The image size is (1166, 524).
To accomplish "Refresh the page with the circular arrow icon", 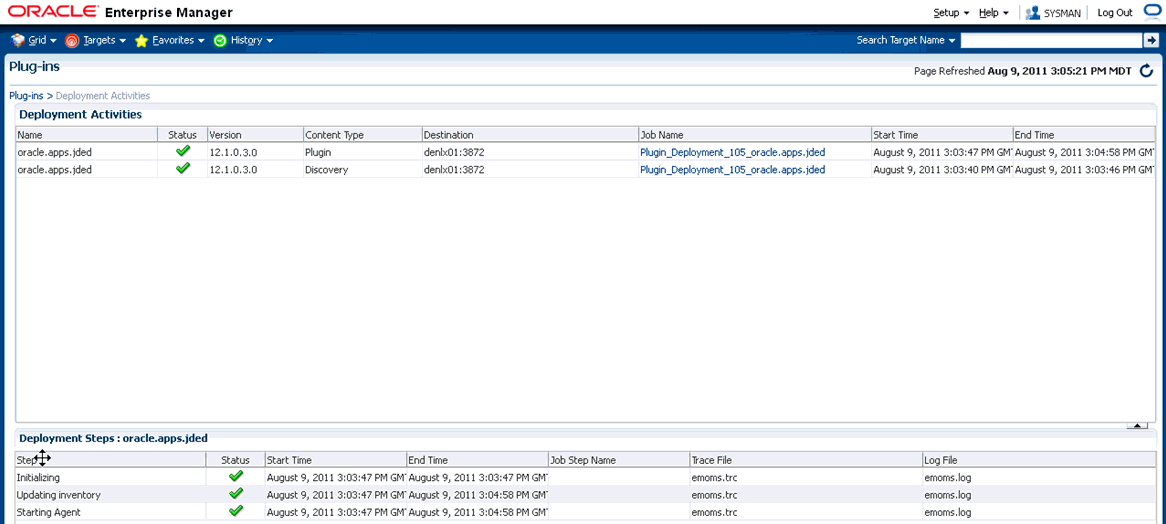I will click(x=1146, y=71).
